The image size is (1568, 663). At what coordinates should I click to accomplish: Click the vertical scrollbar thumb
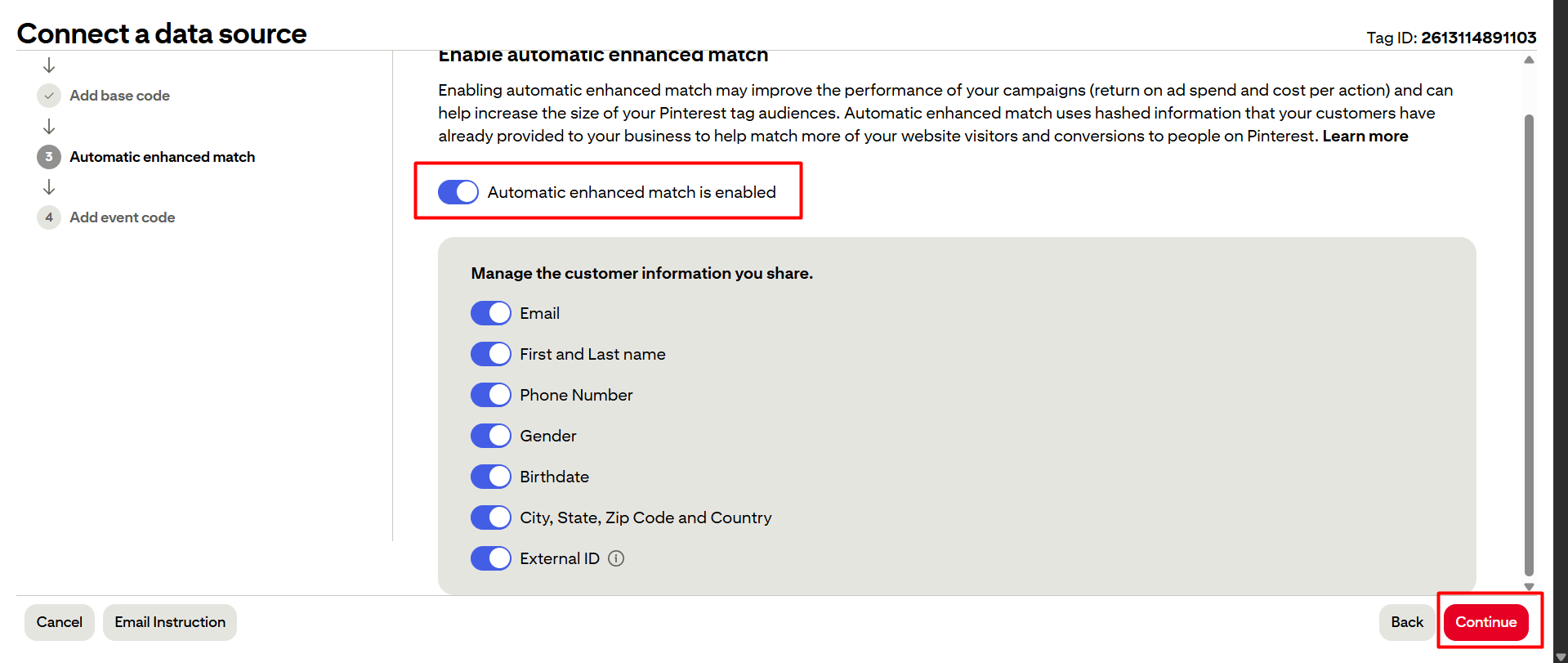(1529, 343)
